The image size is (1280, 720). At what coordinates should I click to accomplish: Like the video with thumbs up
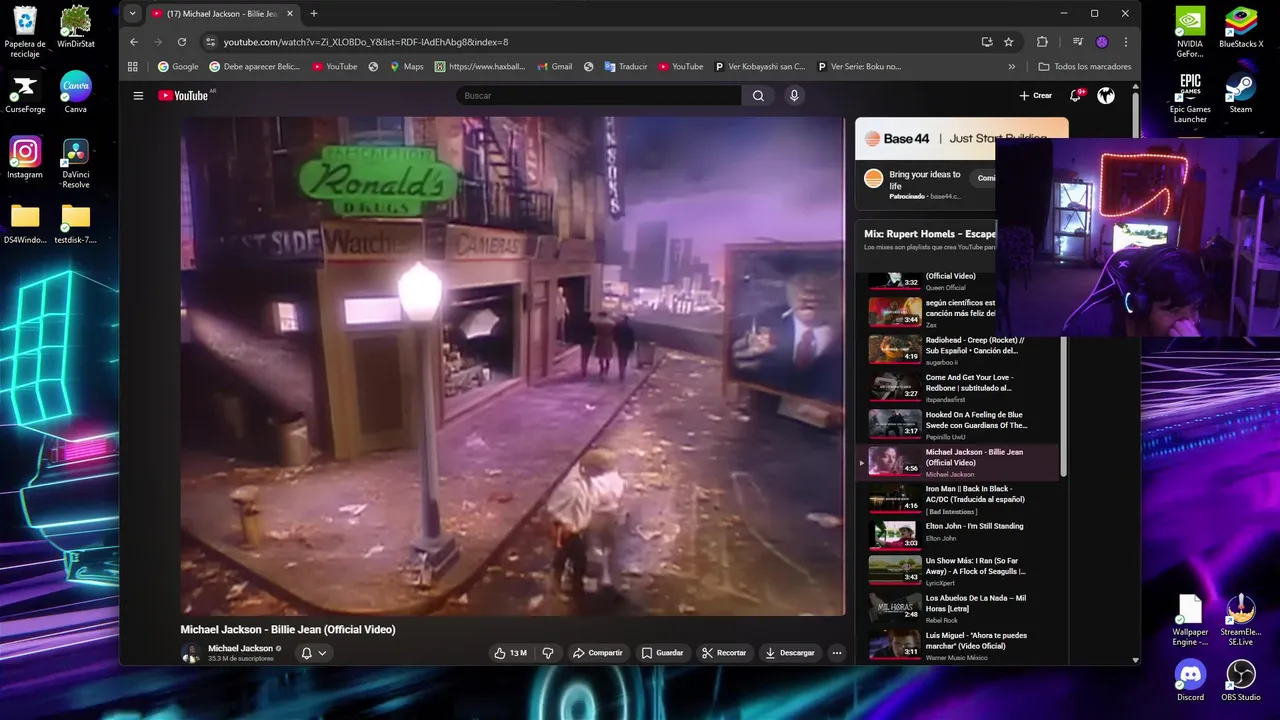point(510,653)
